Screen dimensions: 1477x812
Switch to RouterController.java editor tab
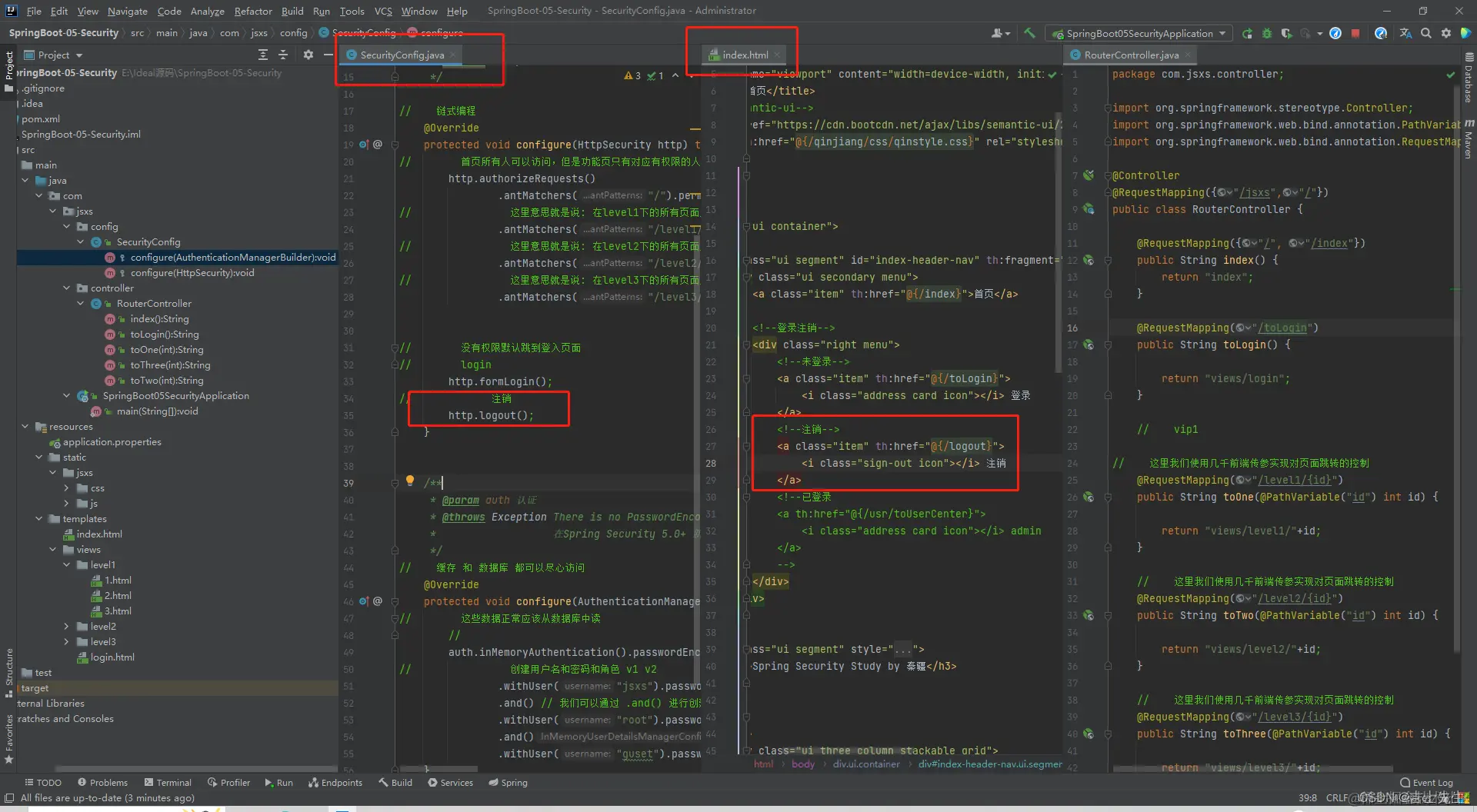pos(1131,55)
